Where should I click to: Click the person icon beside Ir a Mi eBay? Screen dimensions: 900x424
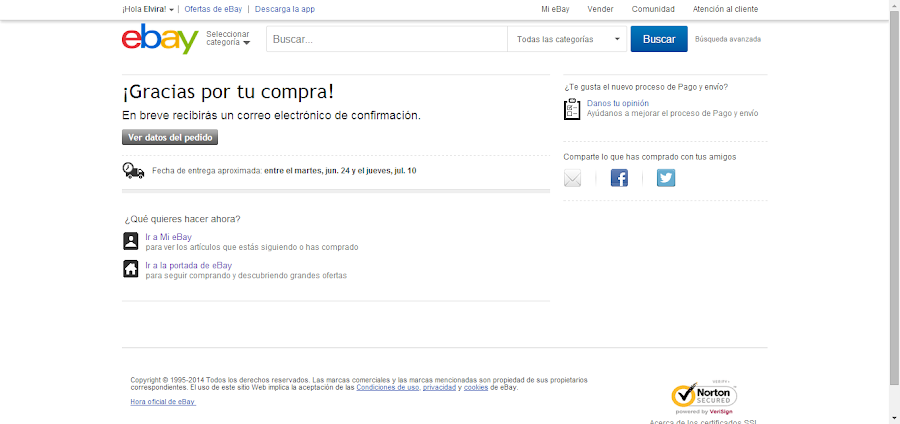pos(131,241)
